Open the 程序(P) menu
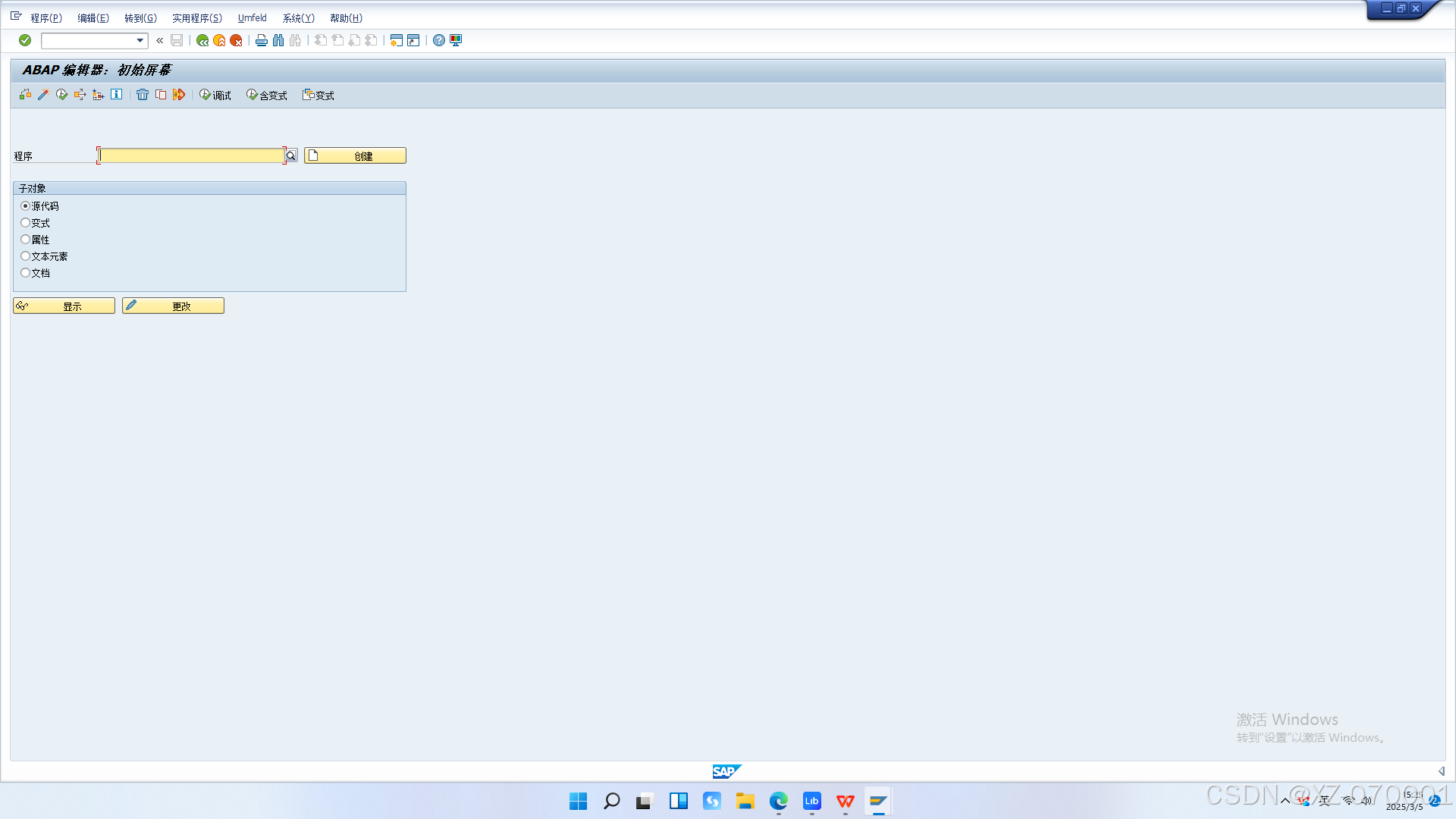This screenshot has height=819, width=1456. click(x=46, y=18)
